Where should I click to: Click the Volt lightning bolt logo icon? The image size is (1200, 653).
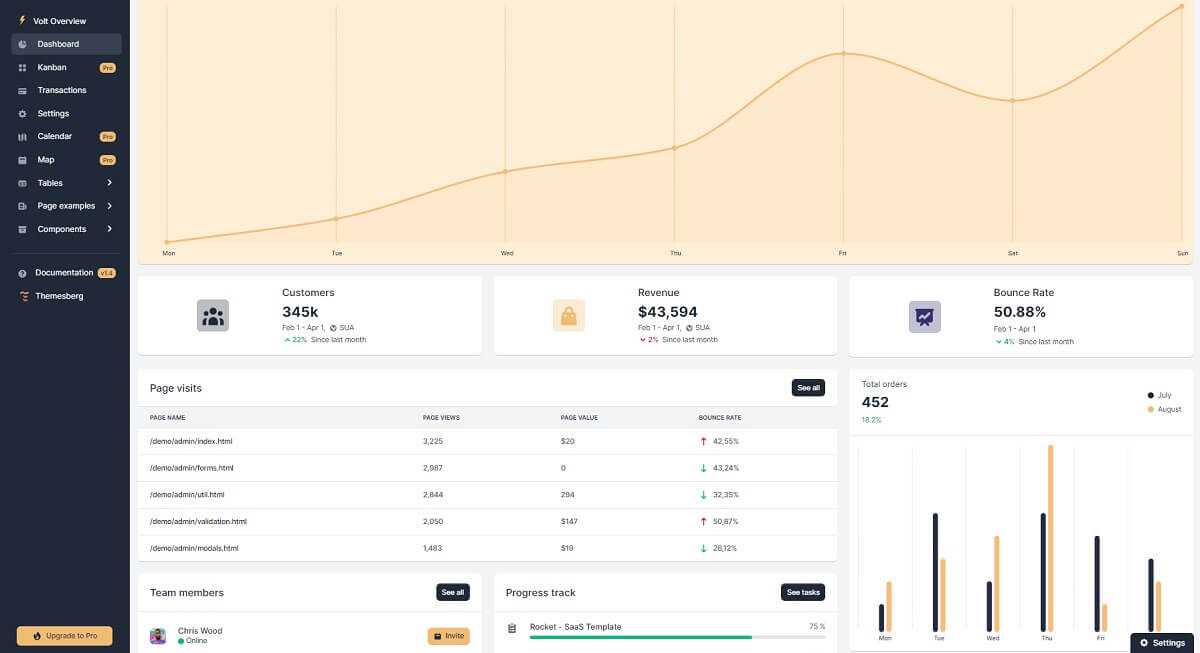click(22, 20)
